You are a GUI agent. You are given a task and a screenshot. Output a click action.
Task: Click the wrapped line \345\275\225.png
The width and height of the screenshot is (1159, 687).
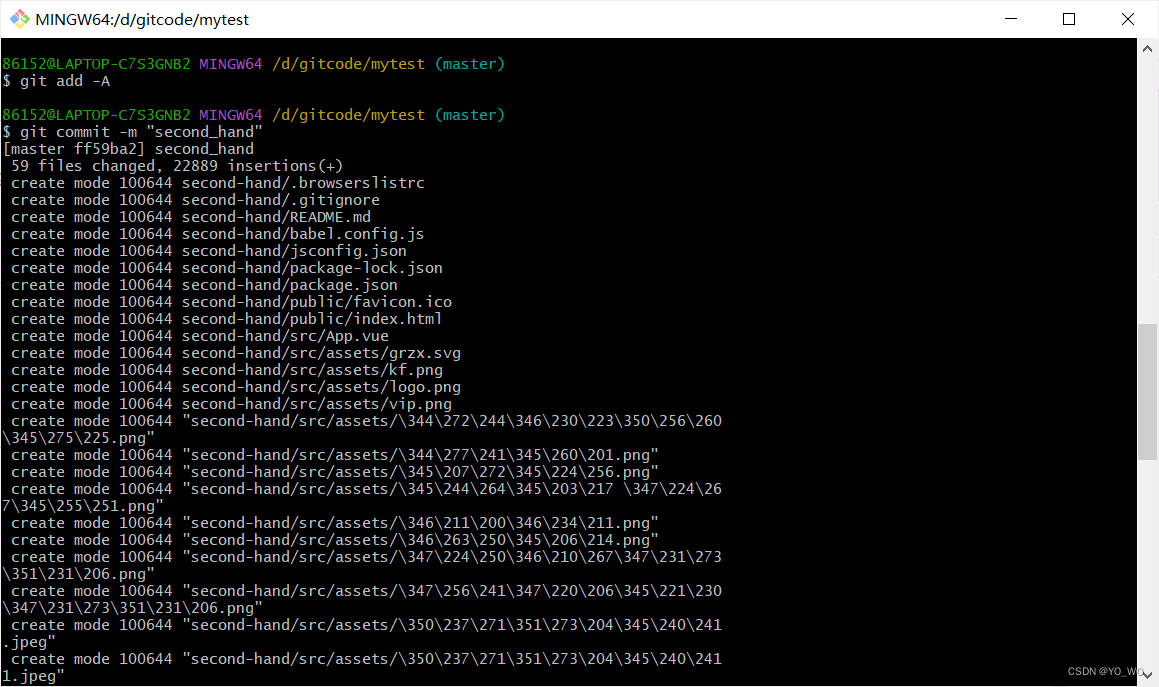(78, 439)
